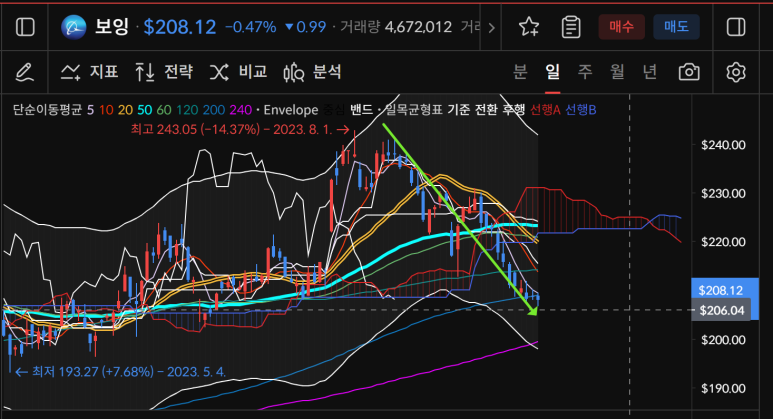This screenshot has height=419, width=773.
Task: Click the $190.00 price axis label
Action: pos(723,388)
